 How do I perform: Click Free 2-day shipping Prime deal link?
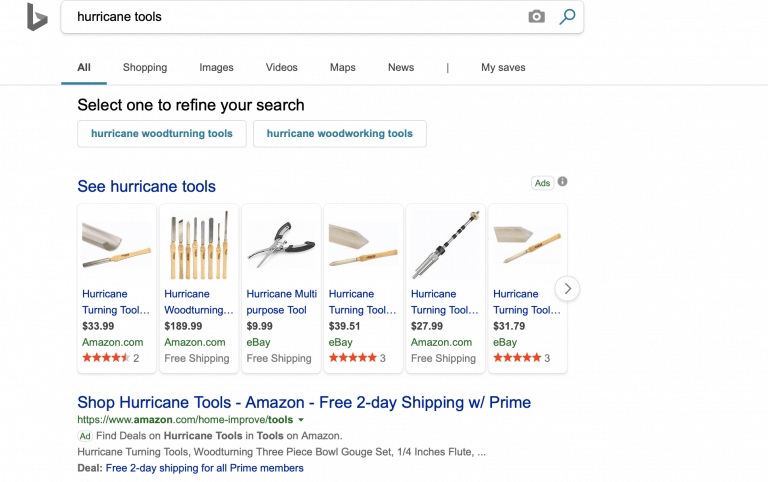[x=204, y=468]
